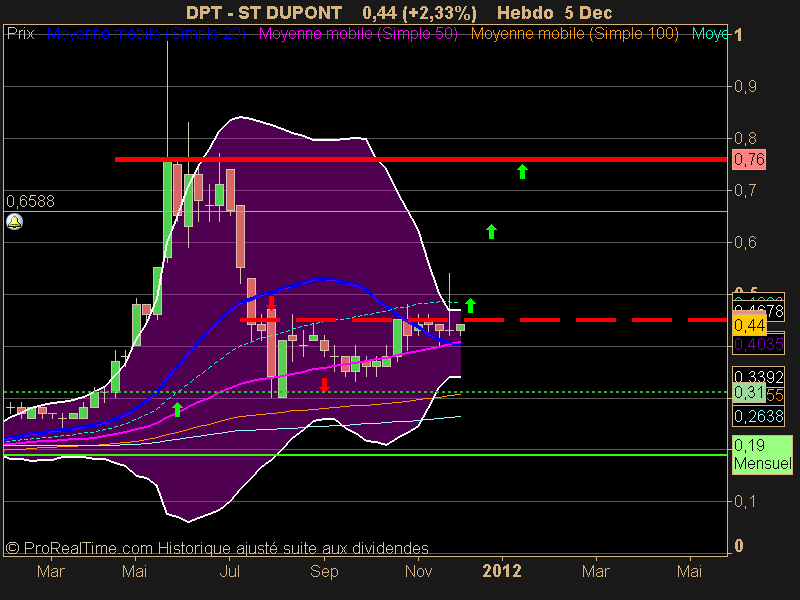800x600 pixels.
Task: Select the green dotted horizontal line
Action: coord(365,392)
